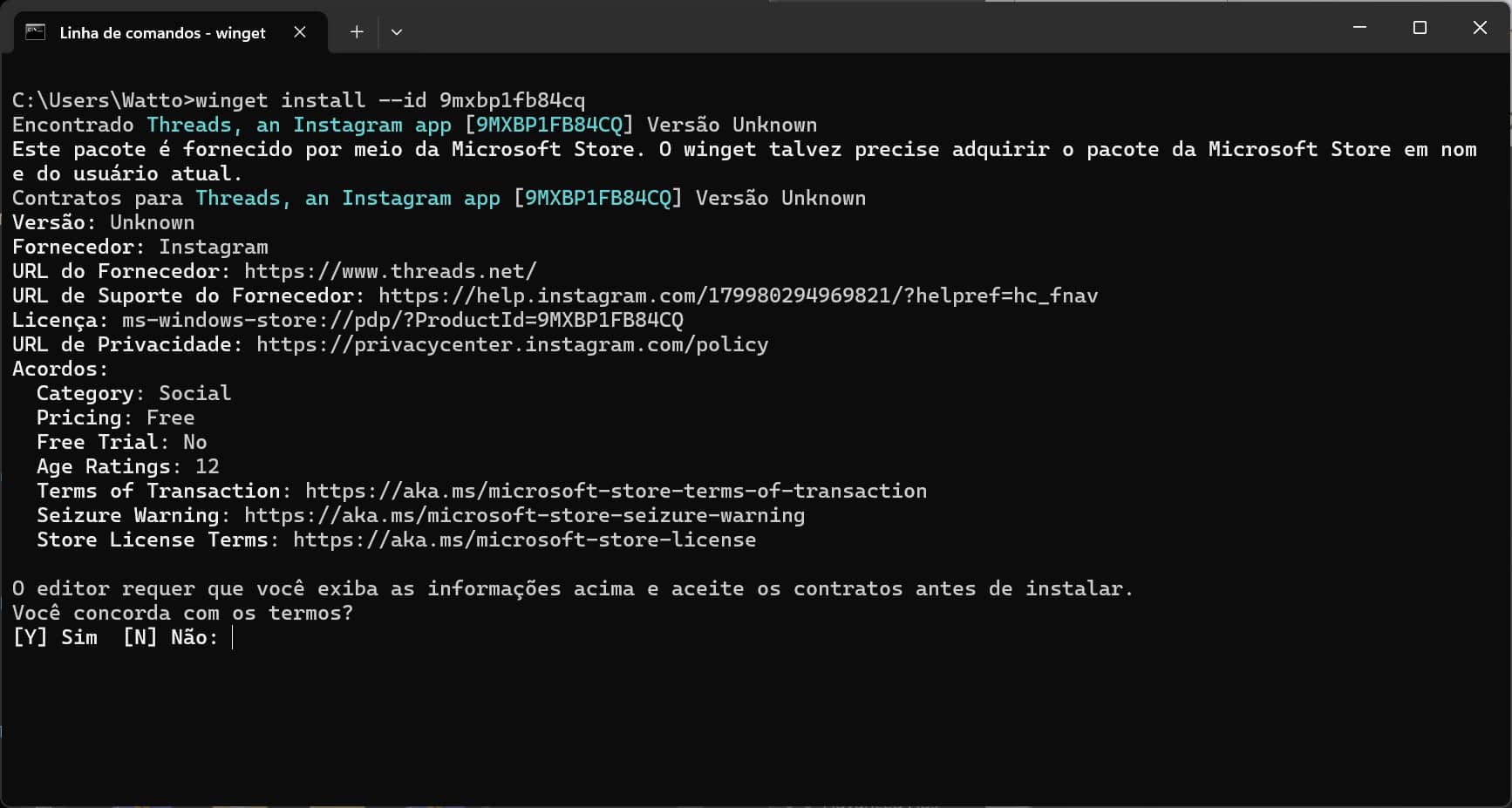
Task: Click the empty title bar area
Action: tap(872, 28)
